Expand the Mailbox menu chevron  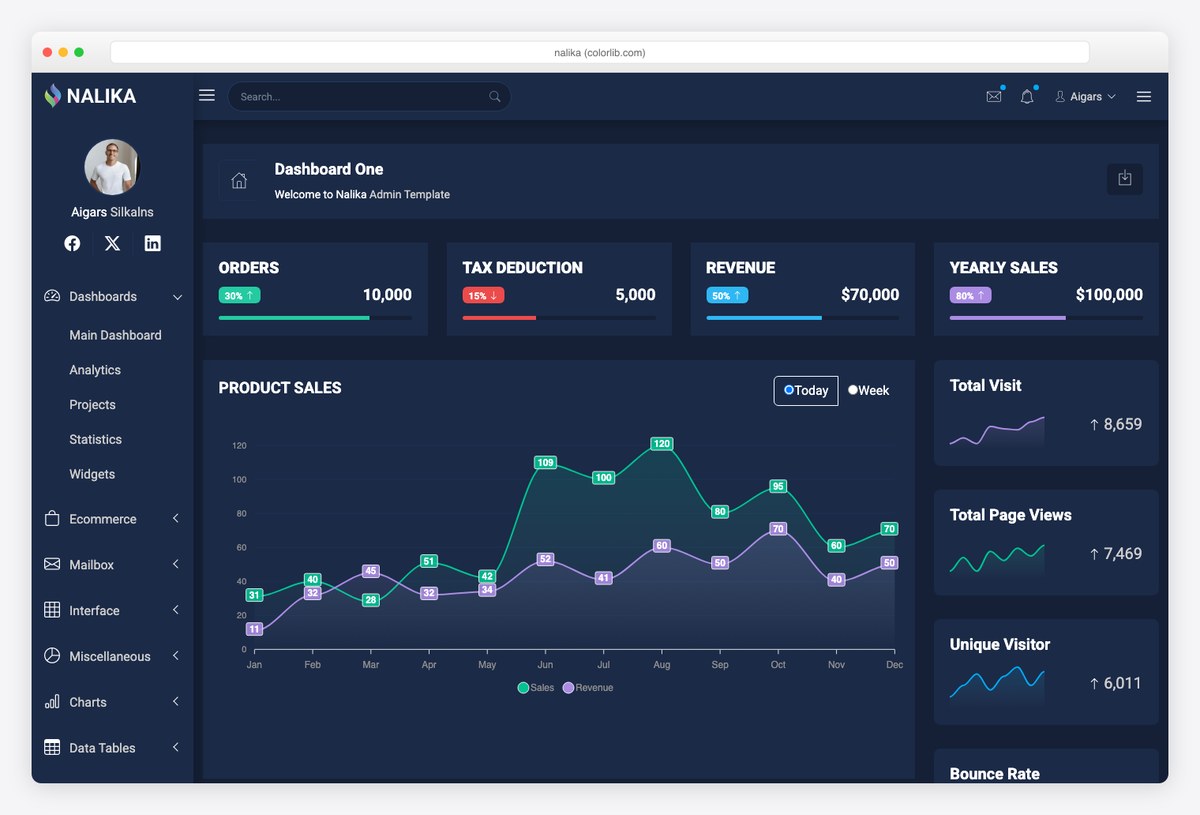[176, 564]
